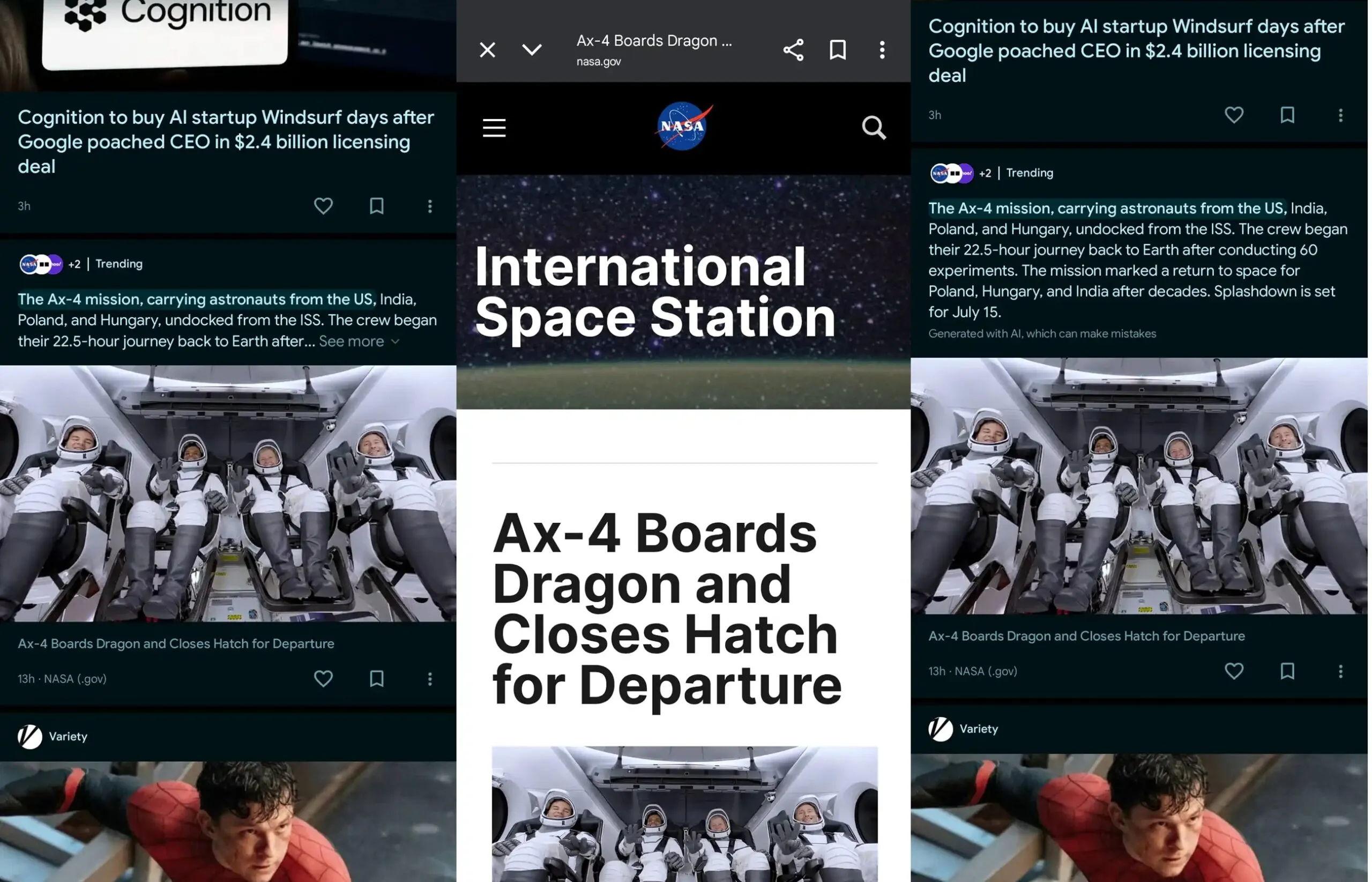Click the Variety logo in right panel
Screen dimensions: 1372x882
click(x=941, y=729)
